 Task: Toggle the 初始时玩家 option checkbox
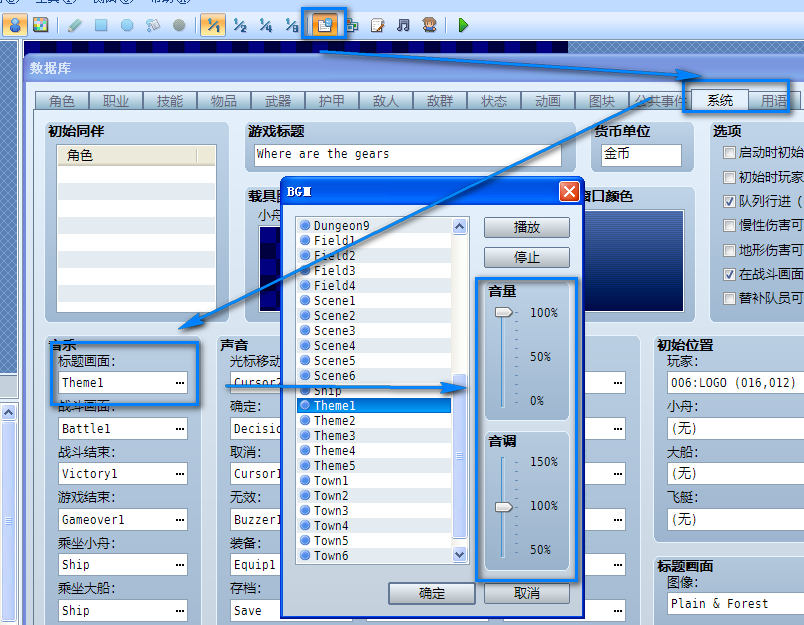[x=729, y=177]
